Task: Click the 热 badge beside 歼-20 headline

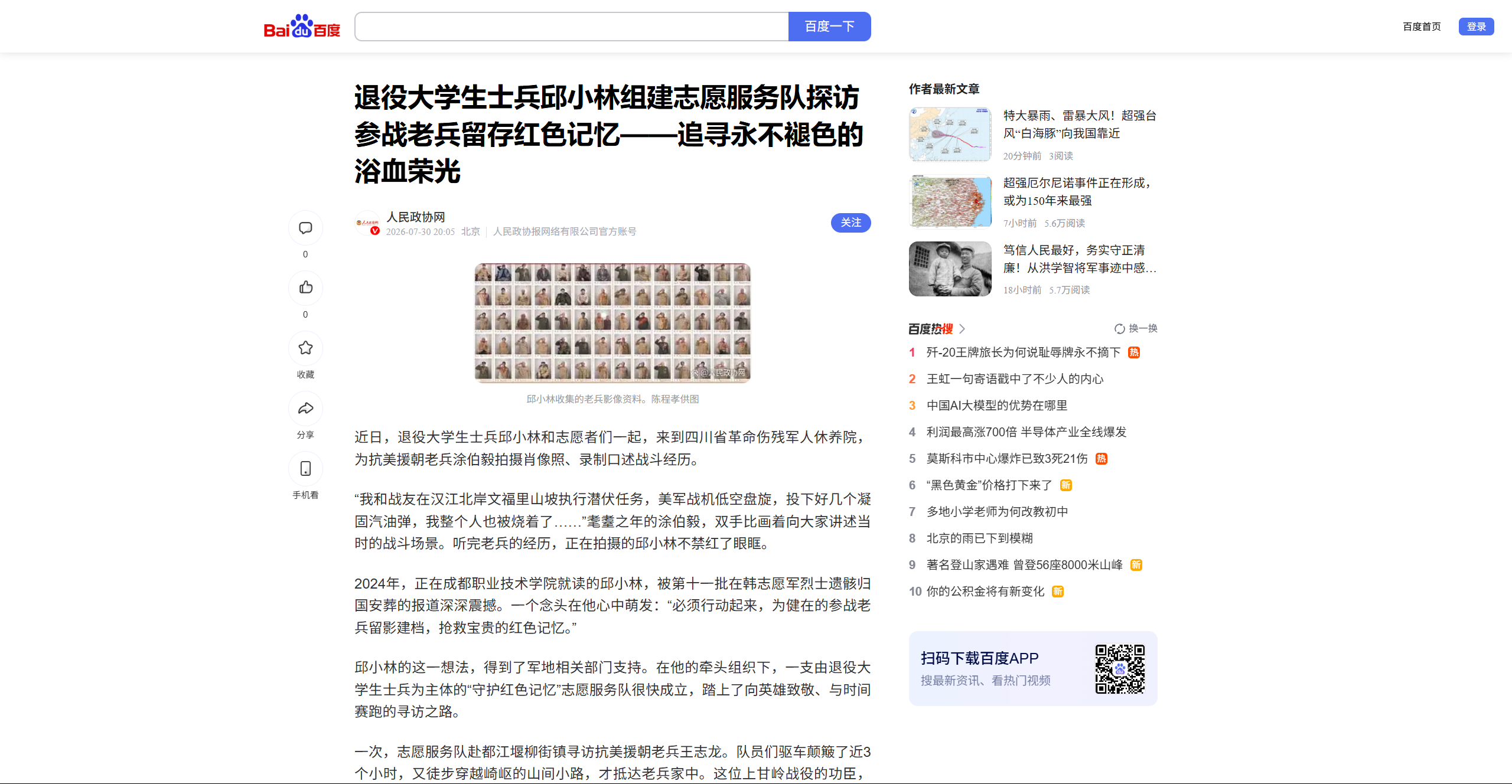Action: (x=1134, y=352)
